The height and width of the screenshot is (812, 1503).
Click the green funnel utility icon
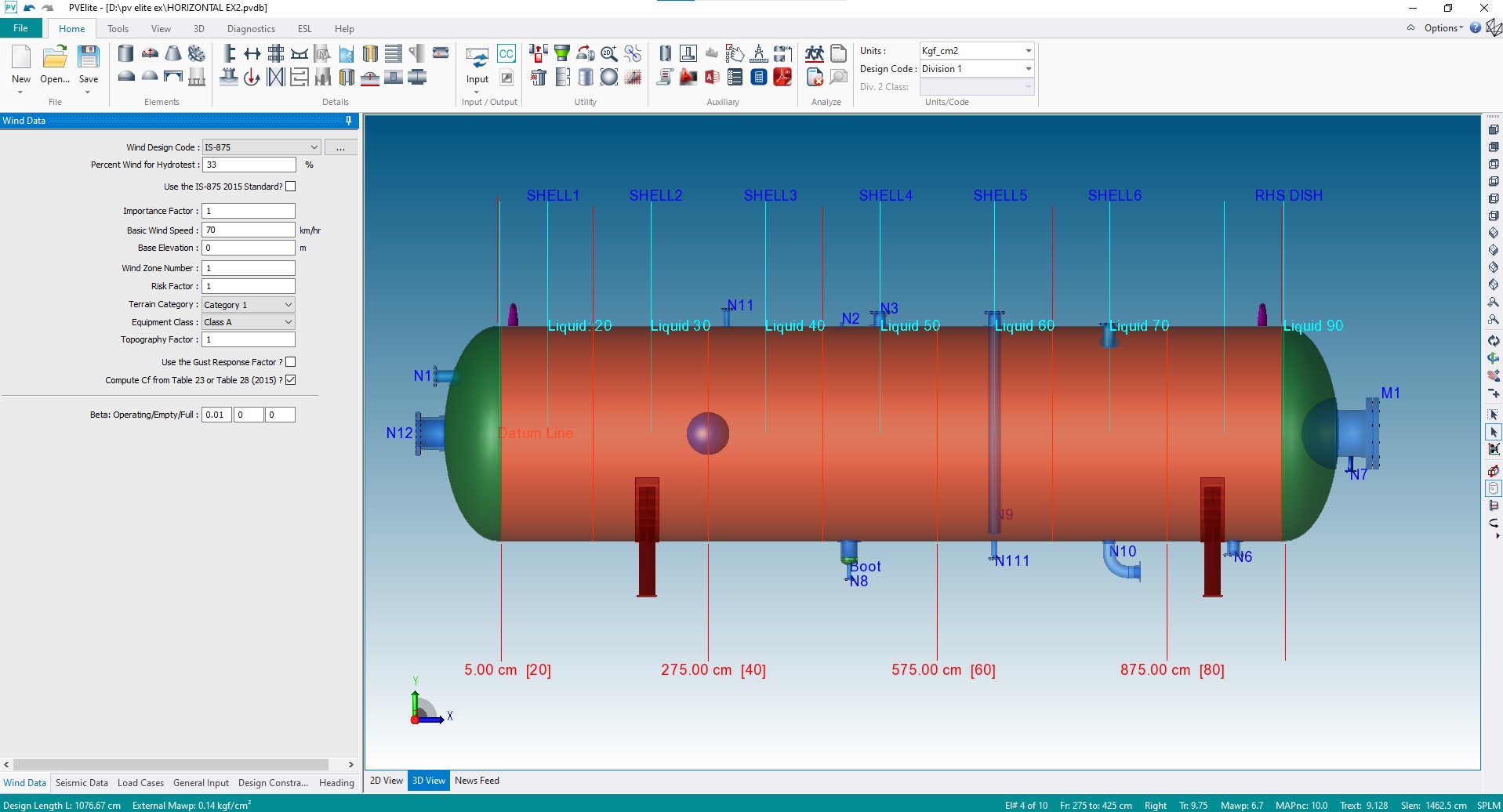click(562, 53)
